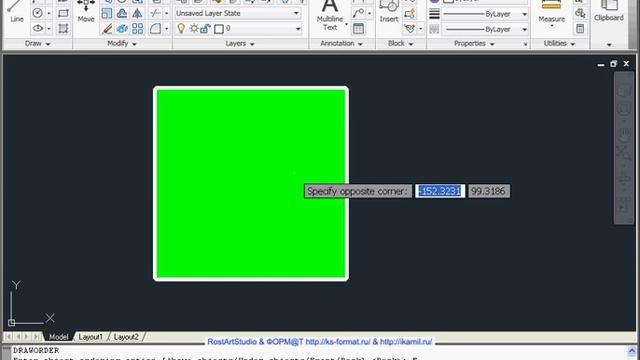The height and width of the screenshot is (360, 640).
Task: Click the X coordinate input -152.3231
Action: 440,191
